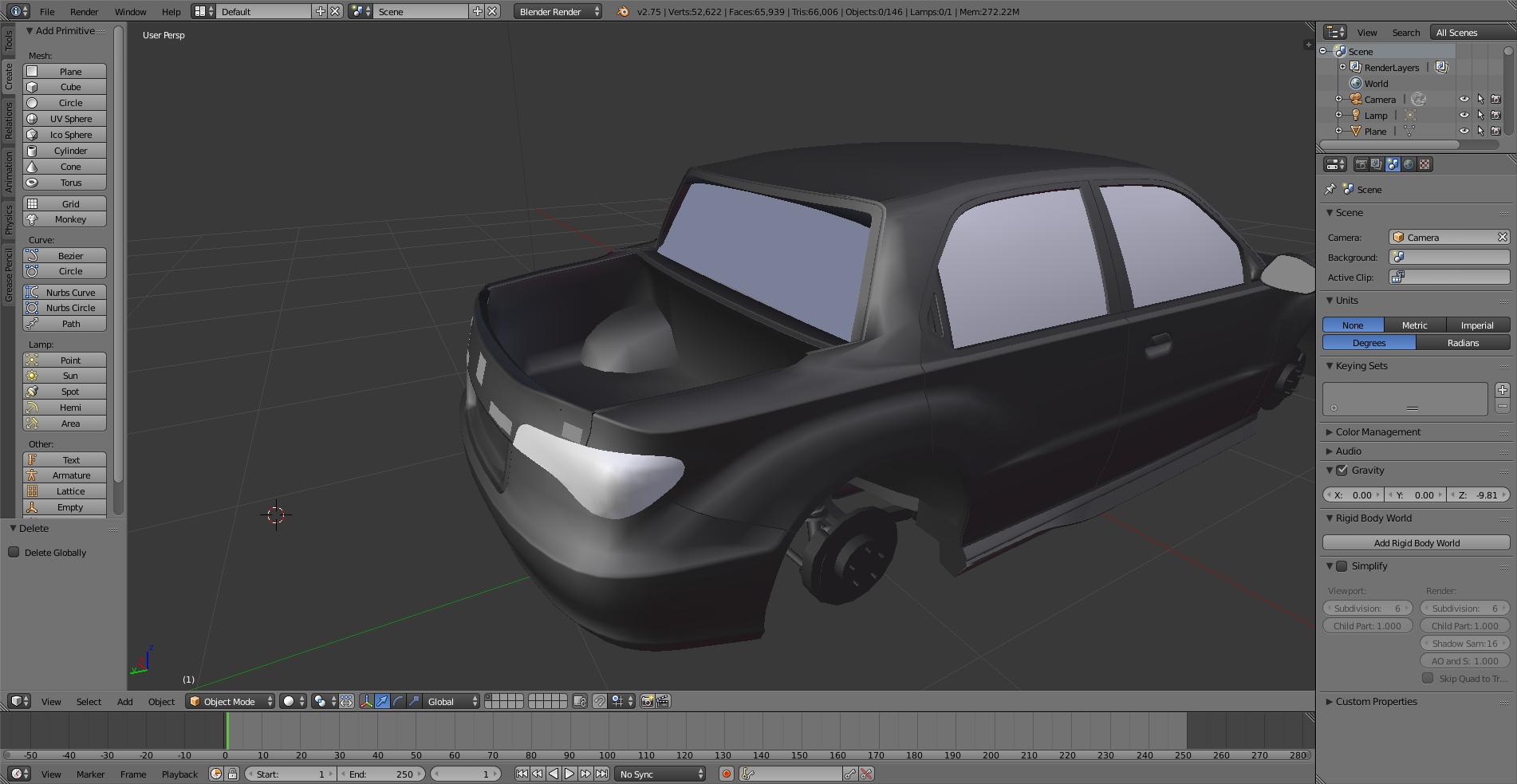Open the Object Mode dropdown
This screenshot has height=784, width=1517.
pyautogui.click(x=230, y=701)
